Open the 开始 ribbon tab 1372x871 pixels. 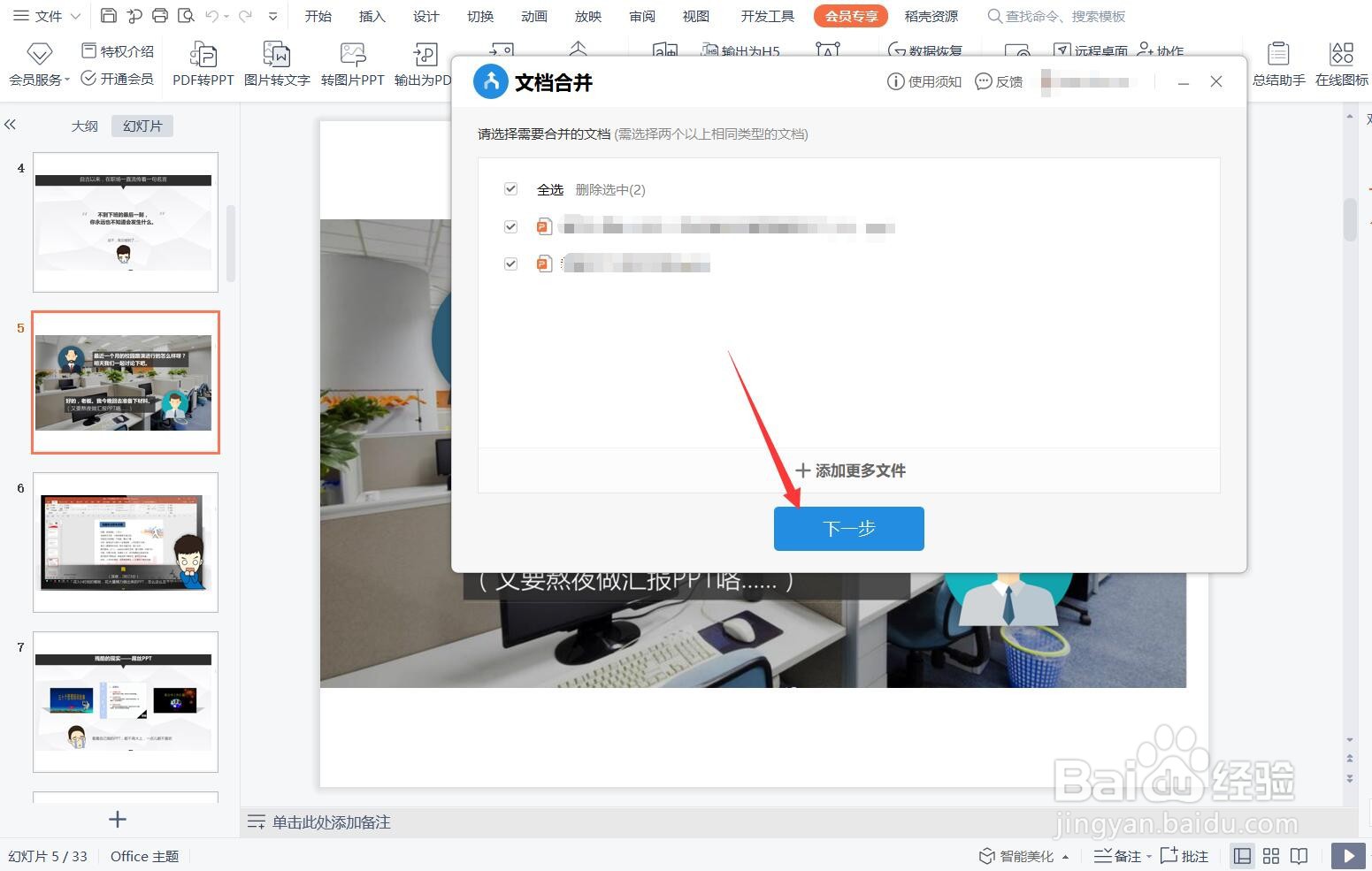pyautogui.click(x=318, y=16)
